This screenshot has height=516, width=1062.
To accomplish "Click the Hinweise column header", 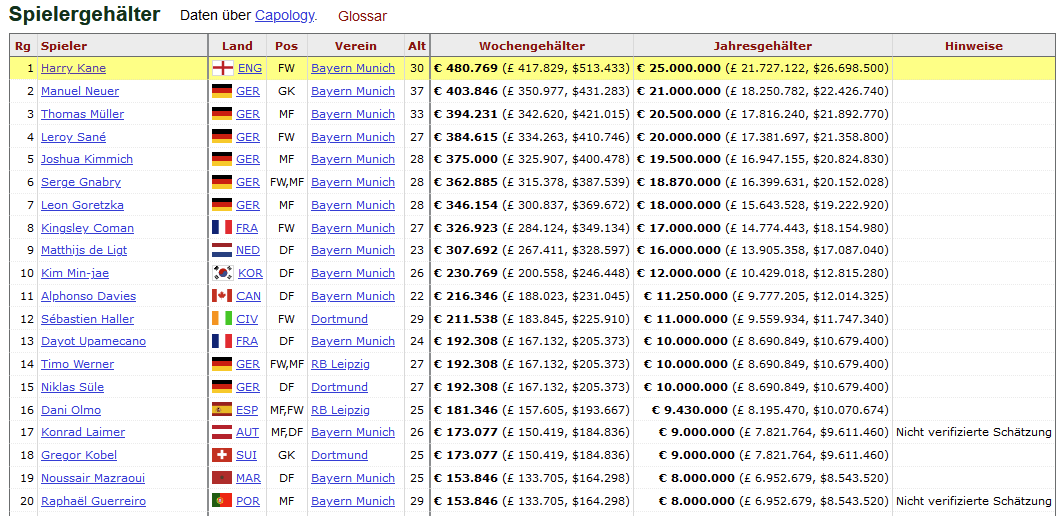I will tap(974, 46).
